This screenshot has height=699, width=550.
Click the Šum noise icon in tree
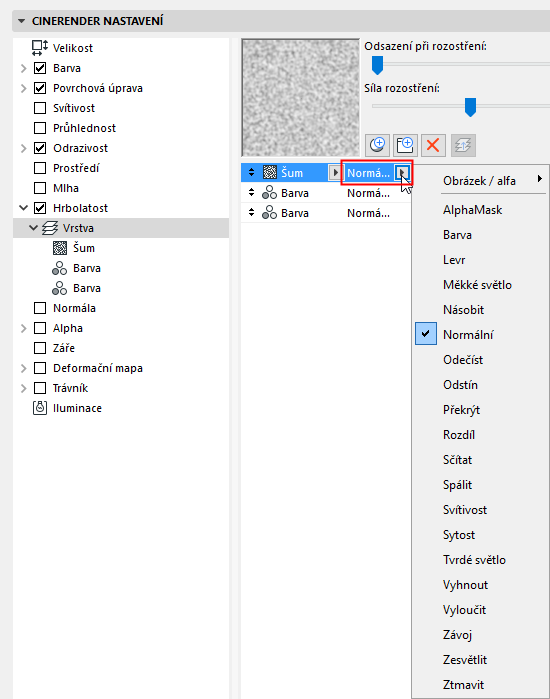(x=60, y=248)
